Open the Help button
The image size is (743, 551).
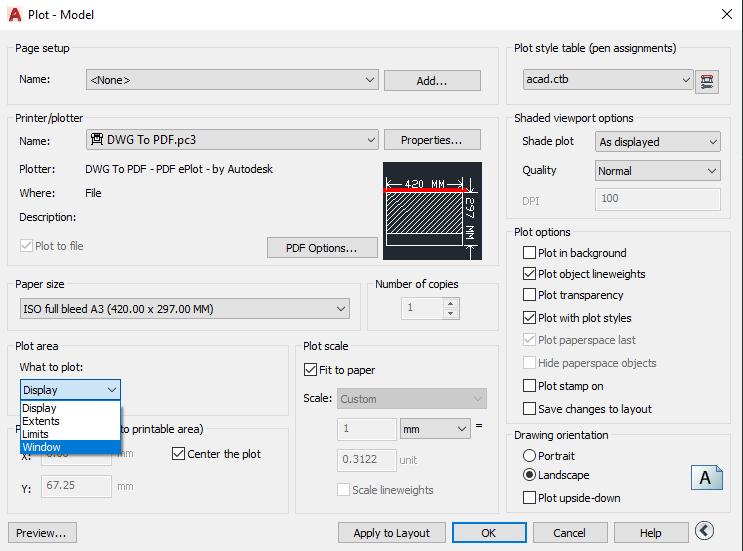[x=651, y=533]
